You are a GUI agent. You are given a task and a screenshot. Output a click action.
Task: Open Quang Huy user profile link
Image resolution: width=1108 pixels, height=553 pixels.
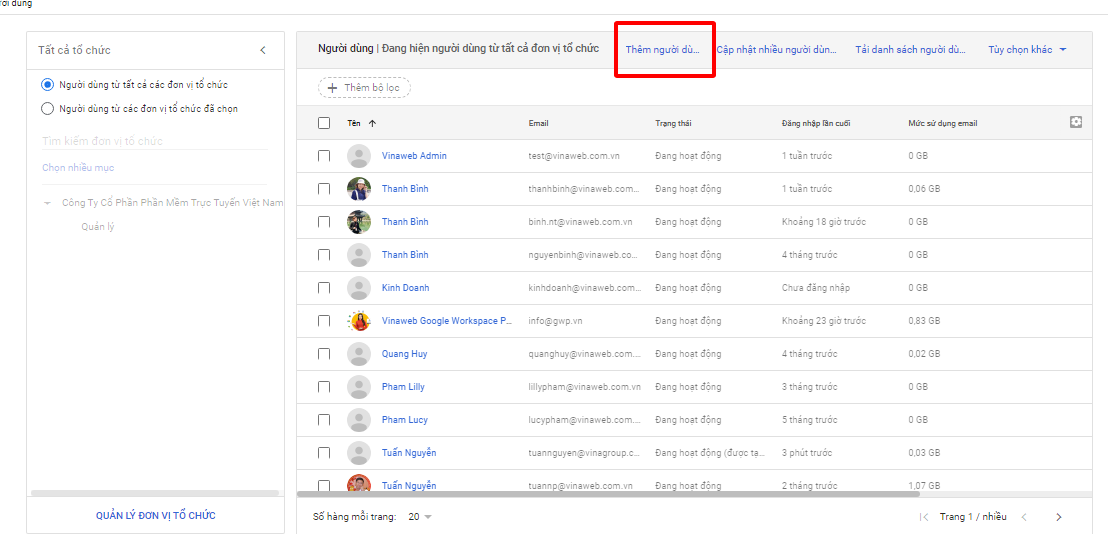point(404,354)
